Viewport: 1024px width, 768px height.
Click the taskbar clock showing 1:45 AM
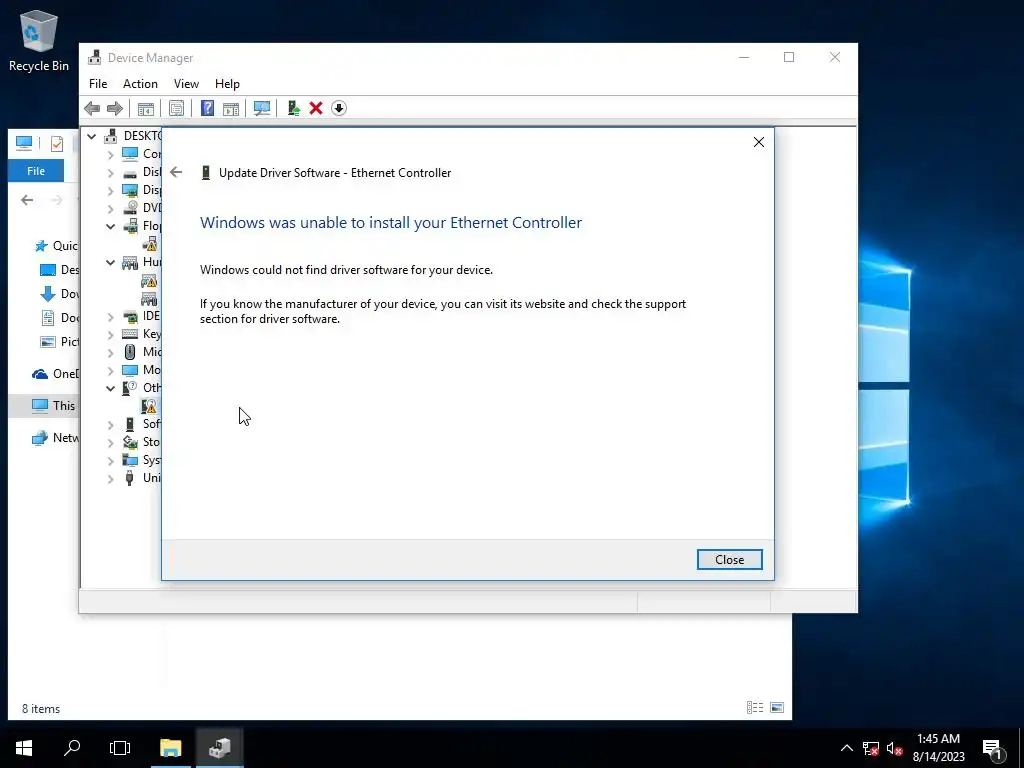938,748
